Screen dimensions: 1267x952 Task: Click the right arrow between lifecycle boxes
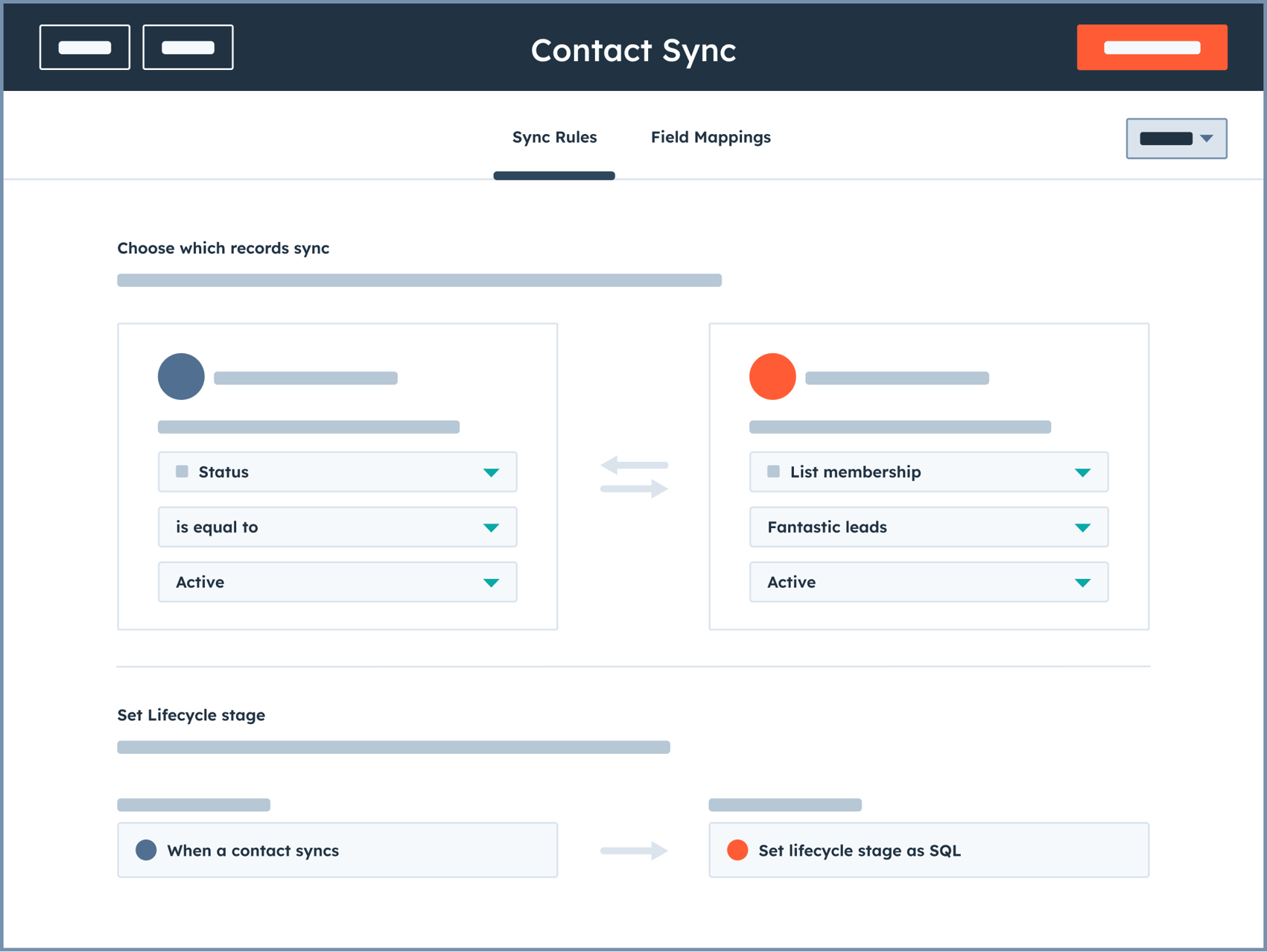(x=634, y=850)
